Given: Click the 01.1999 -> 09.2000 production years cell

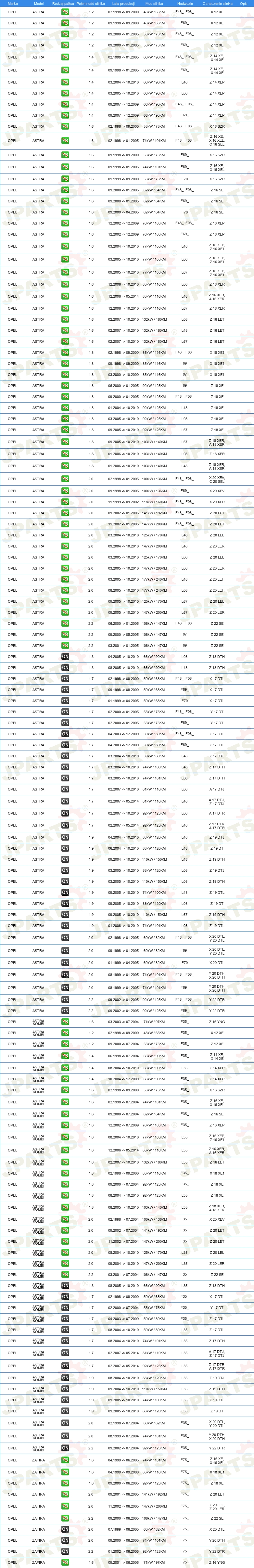Looking at the screenshot, I should (x=124, y=180).
